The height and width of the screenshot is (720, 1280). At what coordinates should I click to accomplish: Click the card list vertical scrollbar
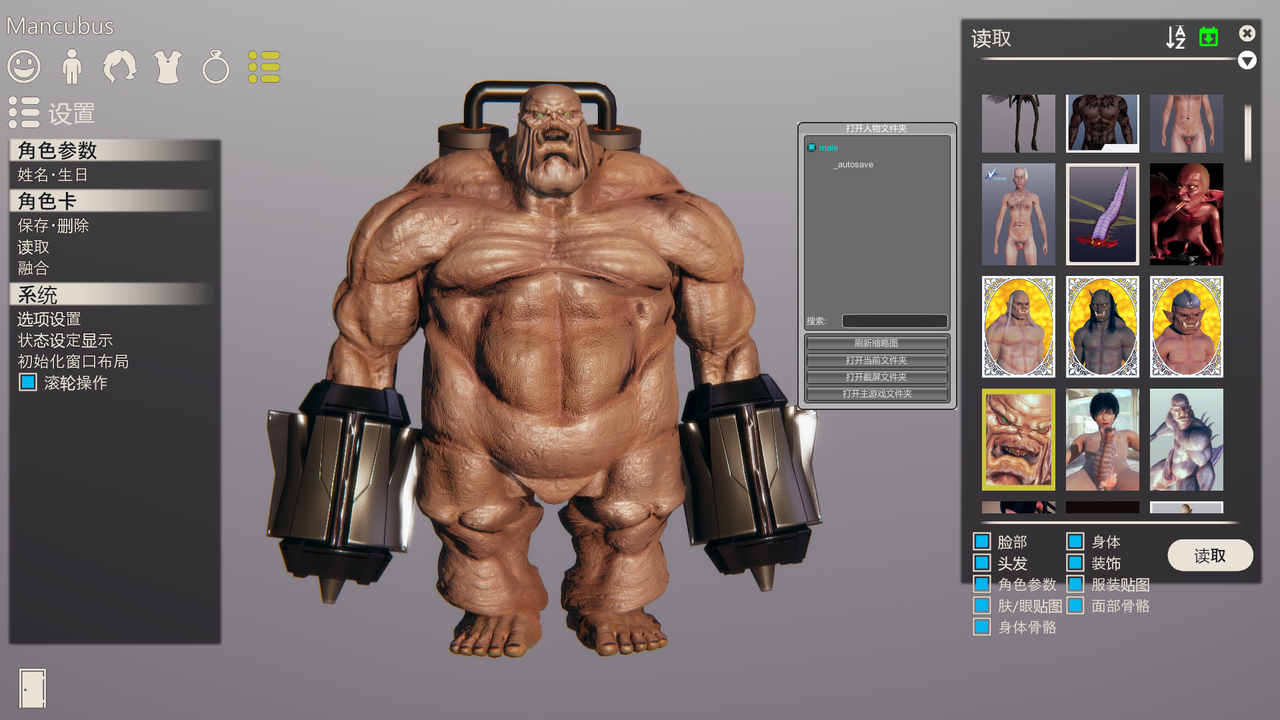click(1248, 132)
